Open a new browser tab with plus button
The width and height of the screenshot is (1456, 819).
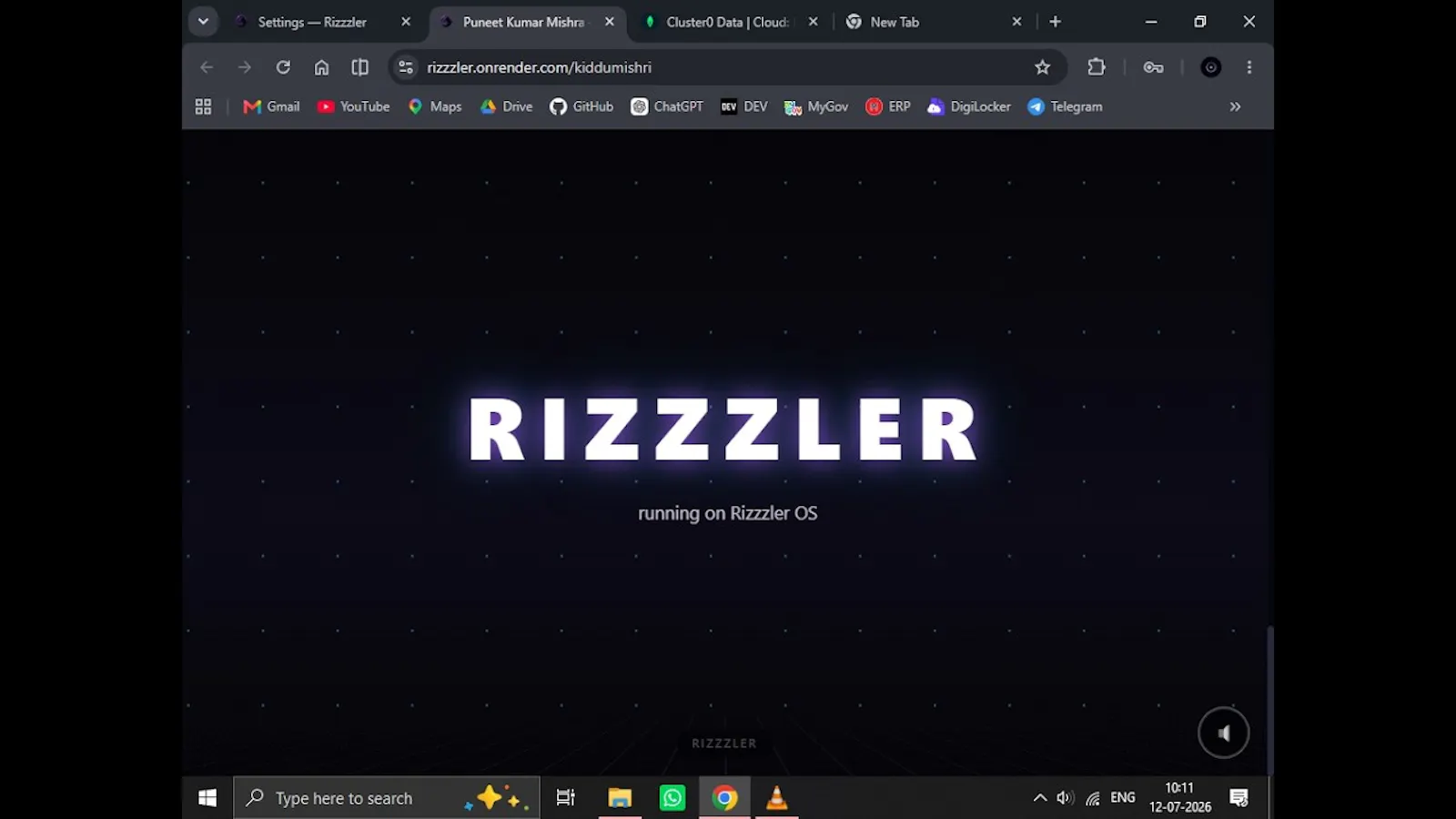point(1056,22)
